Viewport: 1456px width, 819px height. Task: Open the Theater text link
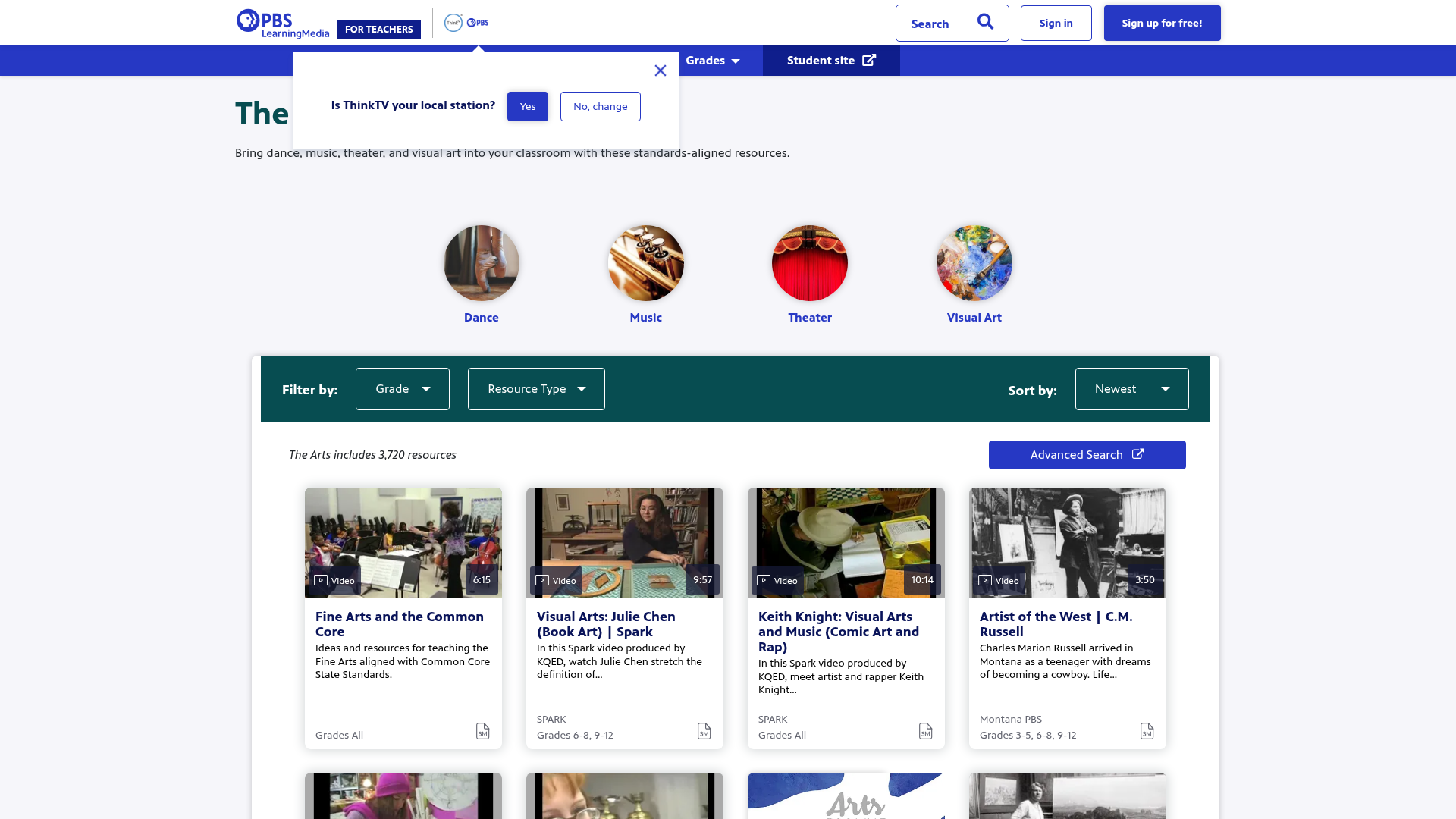coord(810,318)
